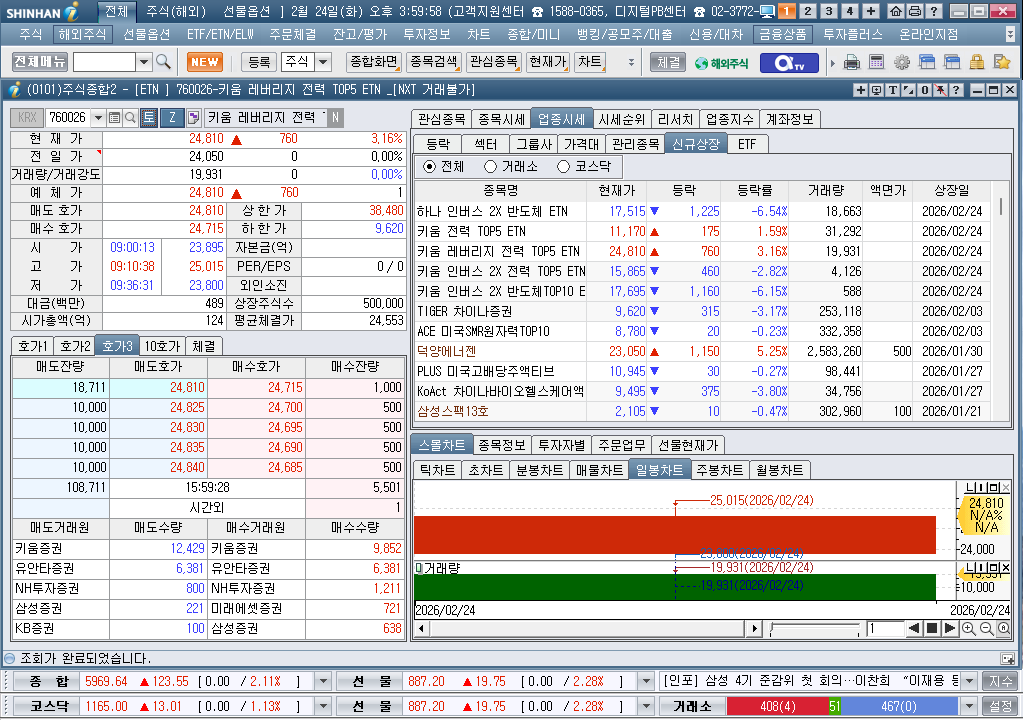Click the chart range slider track

[x=815, y=629]
